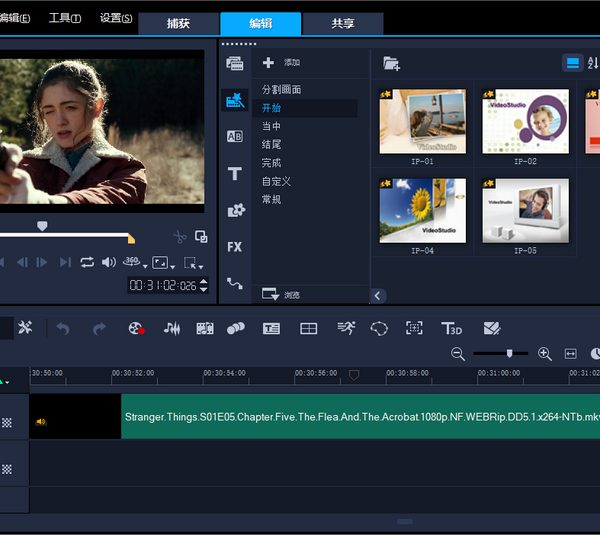Open the 3D Title editor tool

[452, 328]
